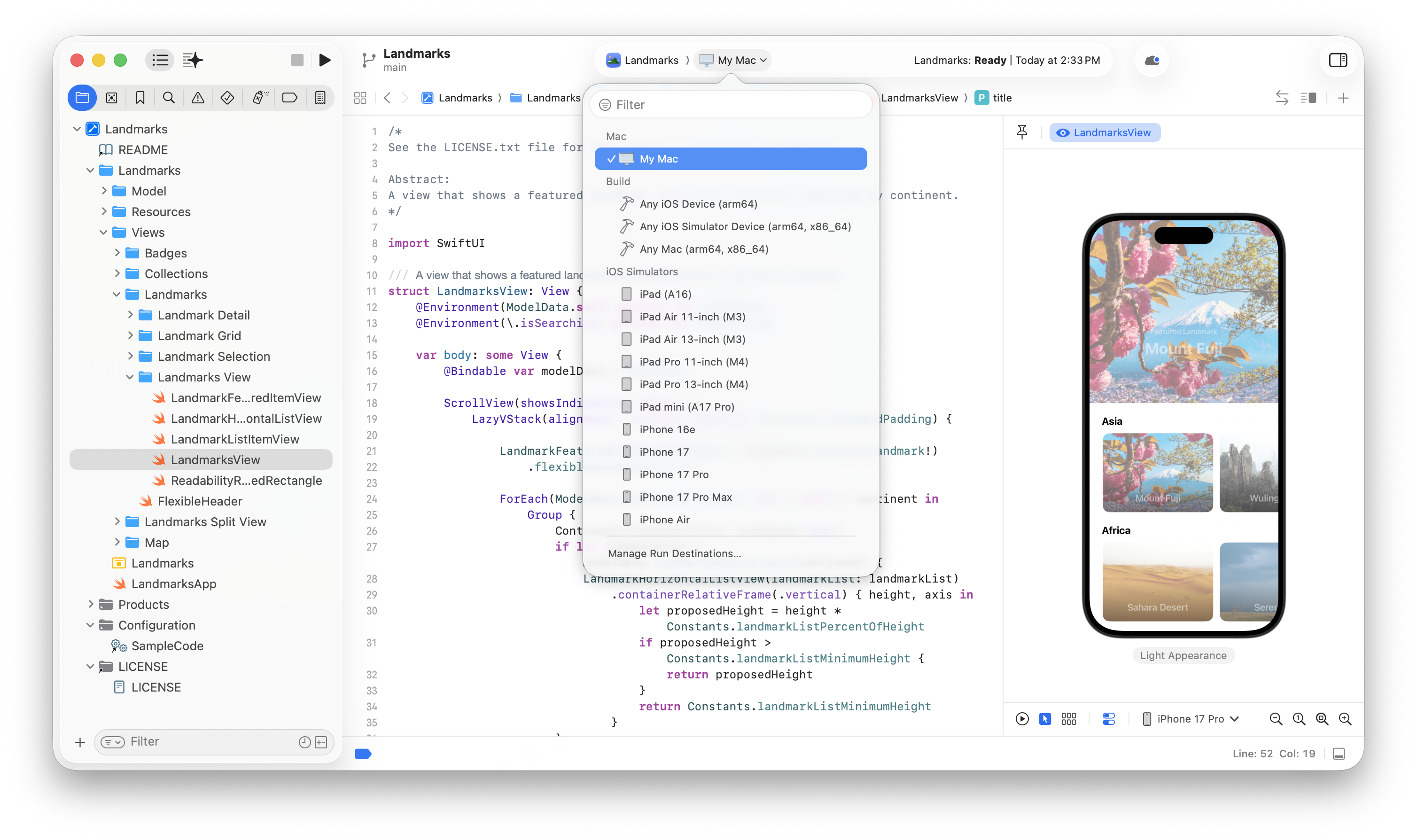The image size is (1417, 840).
Task: Click the navigator Filter field
Action: (x=214, y=742)
